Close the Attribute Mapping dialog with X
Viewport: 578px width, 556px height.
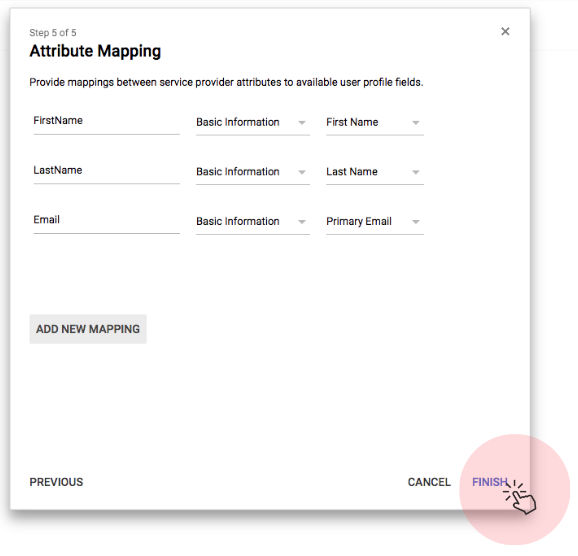point(505,31)
